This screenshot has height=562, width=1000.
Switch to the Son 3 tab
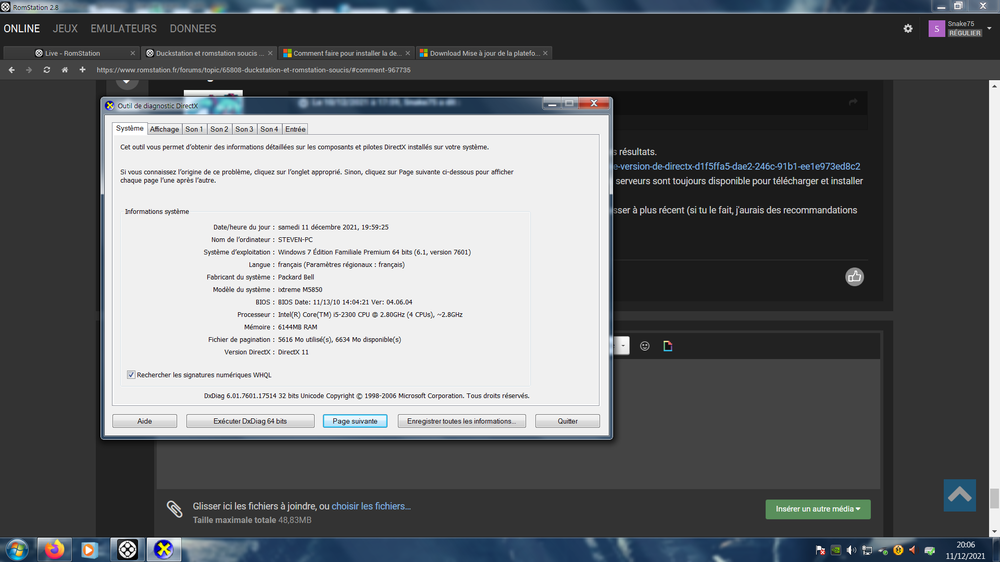(244, 129)
